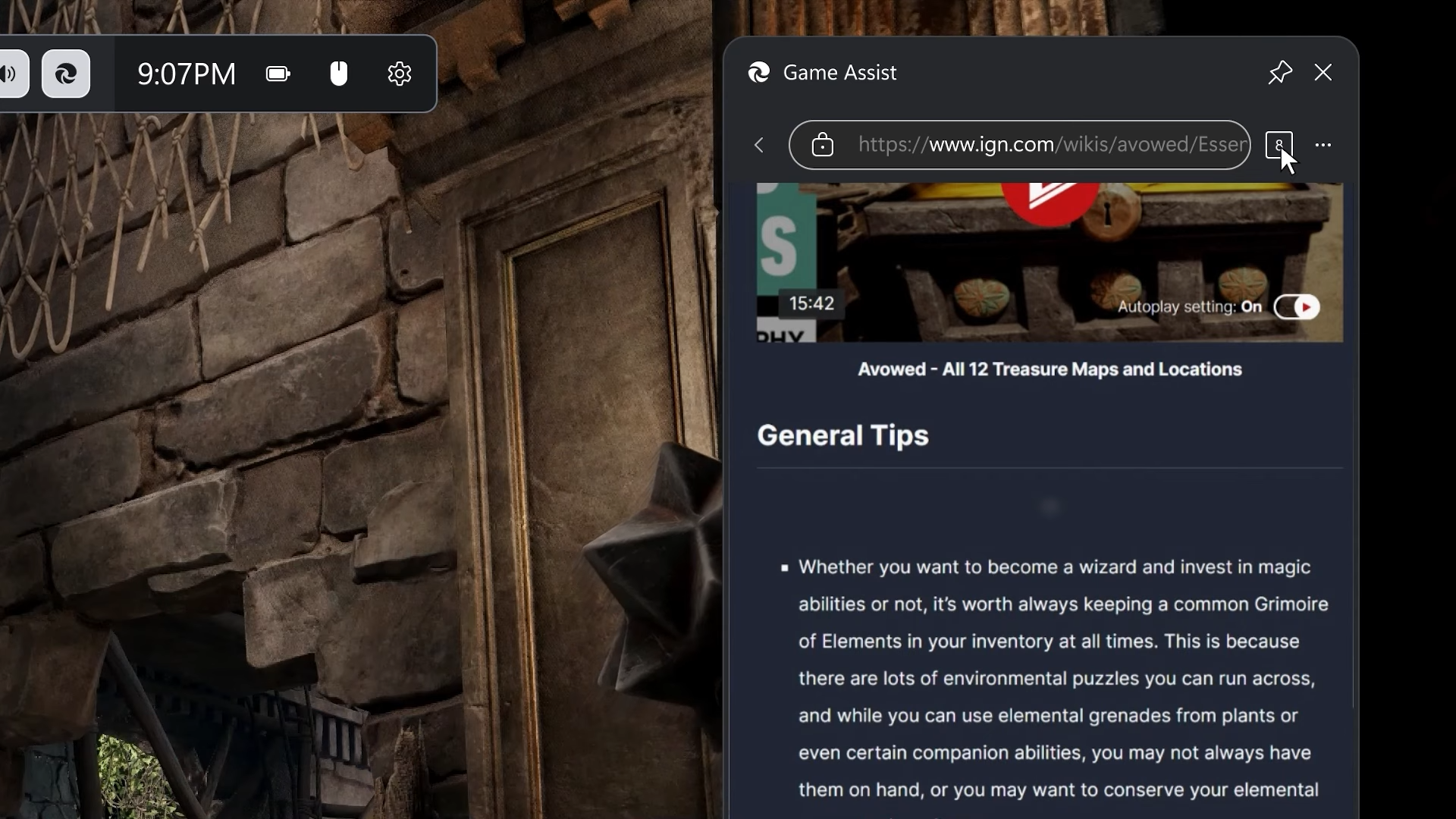Click the General Tips heading

pos(843,435)
